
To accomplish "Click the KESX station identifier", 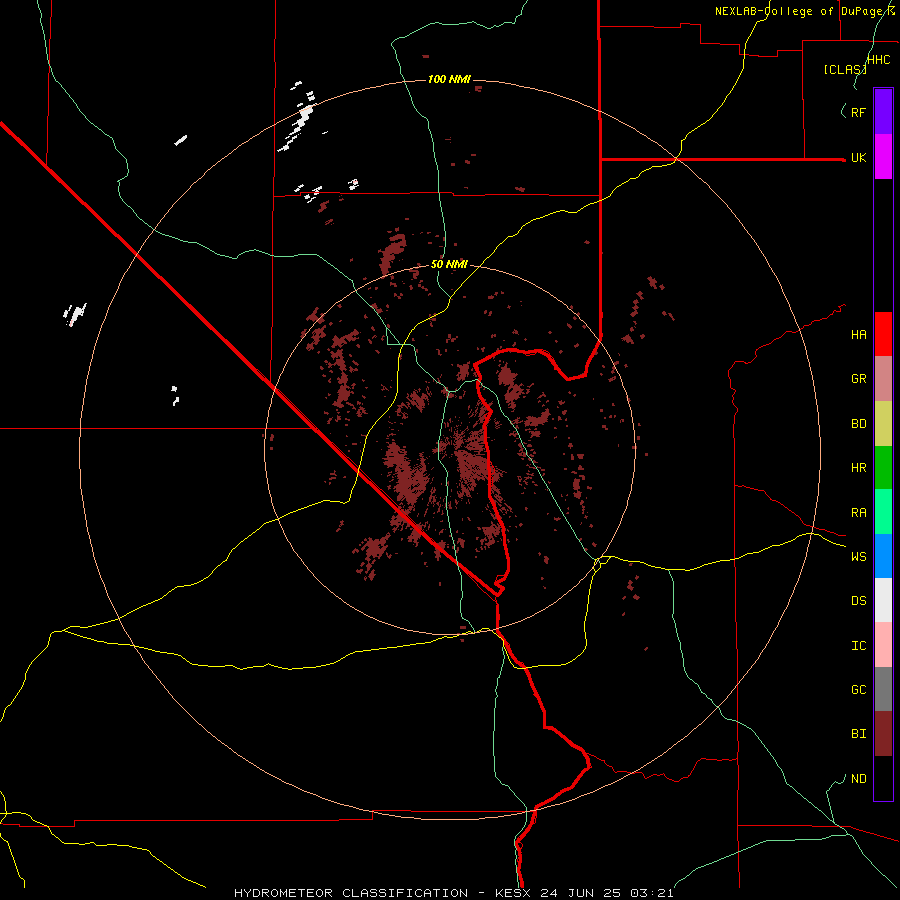I will point(514,893).
